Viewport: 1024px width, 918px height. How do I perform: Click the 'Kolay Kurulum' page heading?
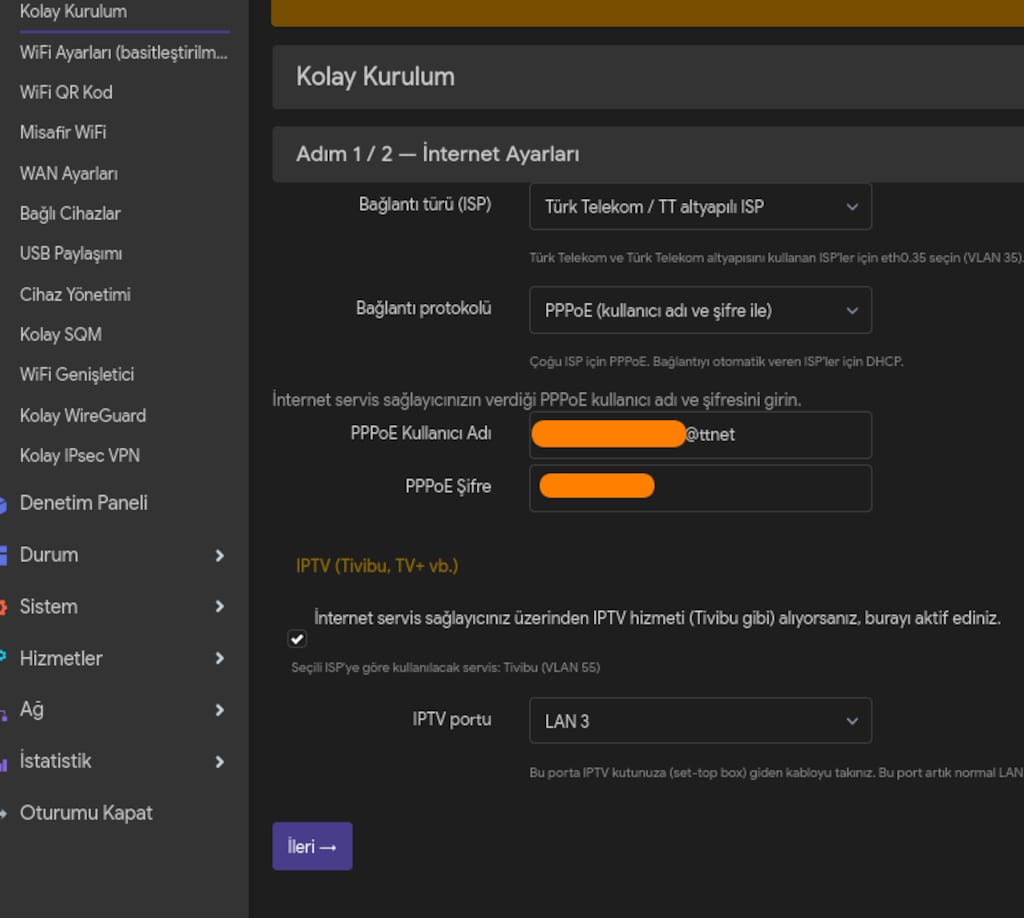[376, 76]
